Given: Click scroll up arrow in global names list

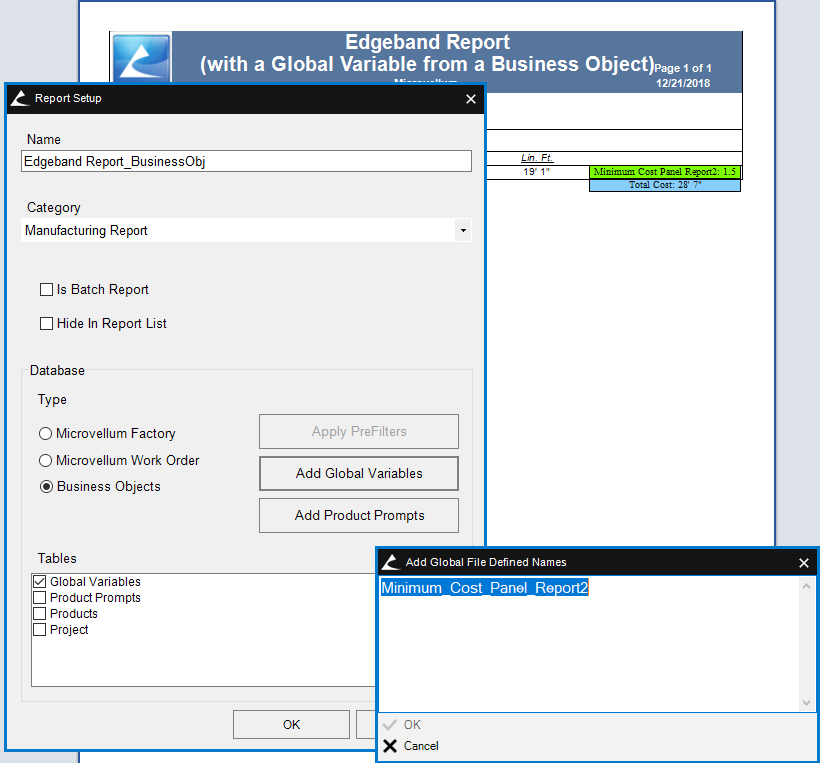Looking at the screenshot, I should coord(806,586).
